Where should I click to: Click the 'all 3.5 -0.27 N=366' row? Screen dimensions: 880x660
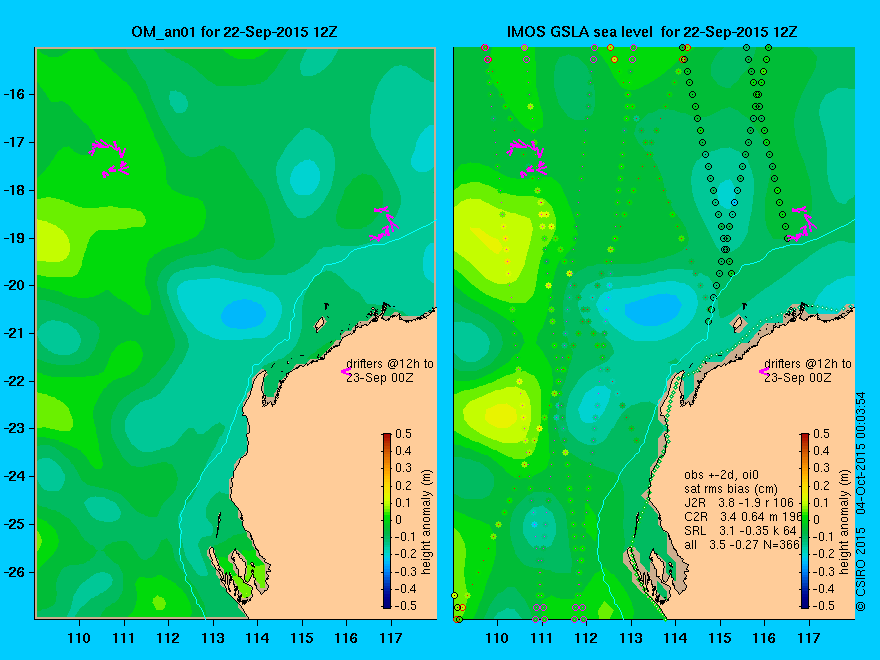(741, 545)
